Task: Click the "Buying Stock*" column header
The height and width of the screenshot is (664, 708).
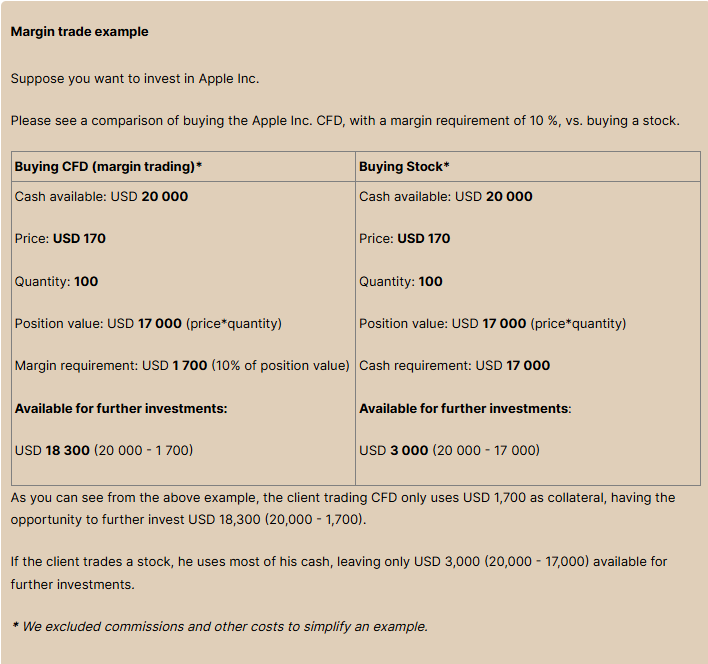Action: coord(404,166)
